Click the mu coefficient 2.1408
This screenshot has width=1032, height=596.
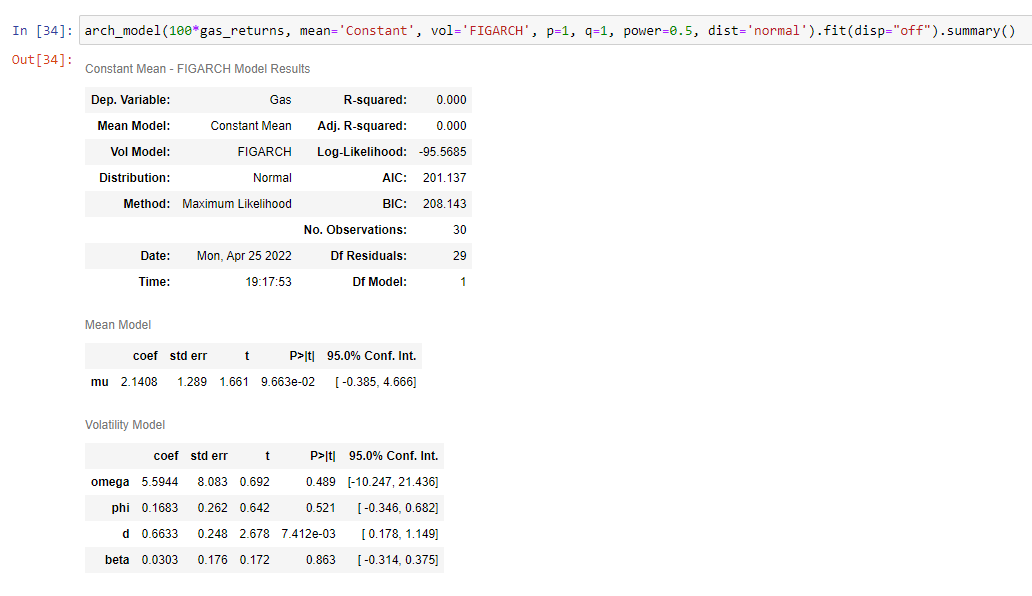point(141,381)
